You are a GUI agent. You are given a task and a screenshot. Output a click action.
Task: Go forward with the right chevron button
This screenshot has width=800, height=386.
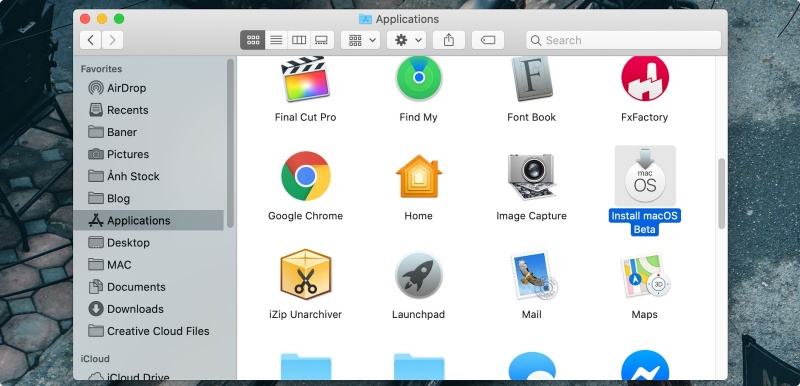click(x=112, y=40)
